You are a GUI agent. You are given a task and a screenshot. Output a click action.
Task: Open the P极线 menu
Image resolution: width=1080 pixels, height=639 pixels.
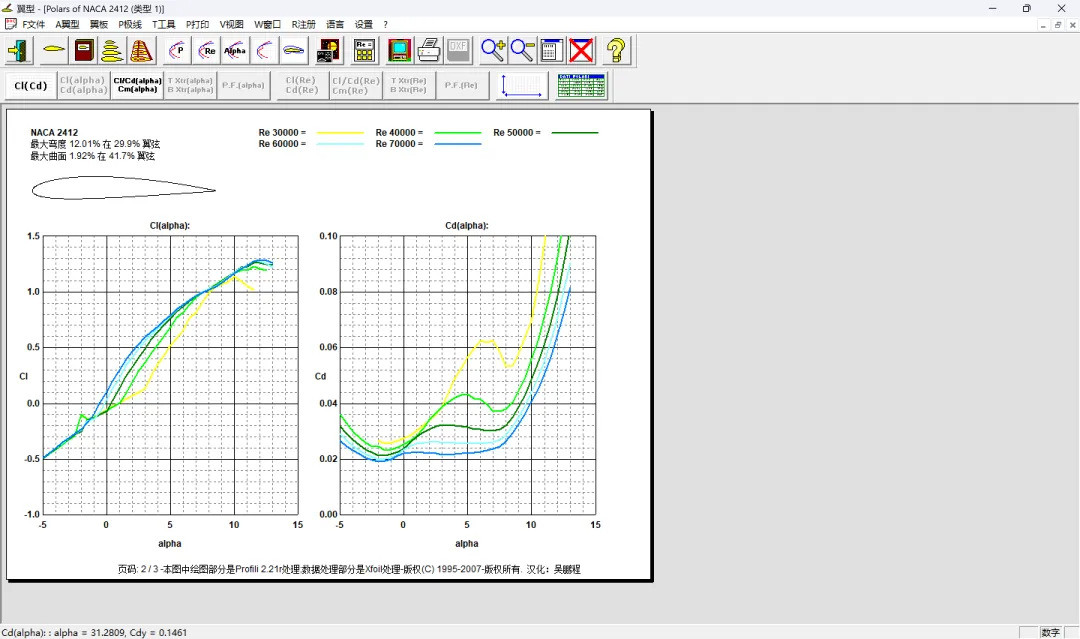coord(130,24)
